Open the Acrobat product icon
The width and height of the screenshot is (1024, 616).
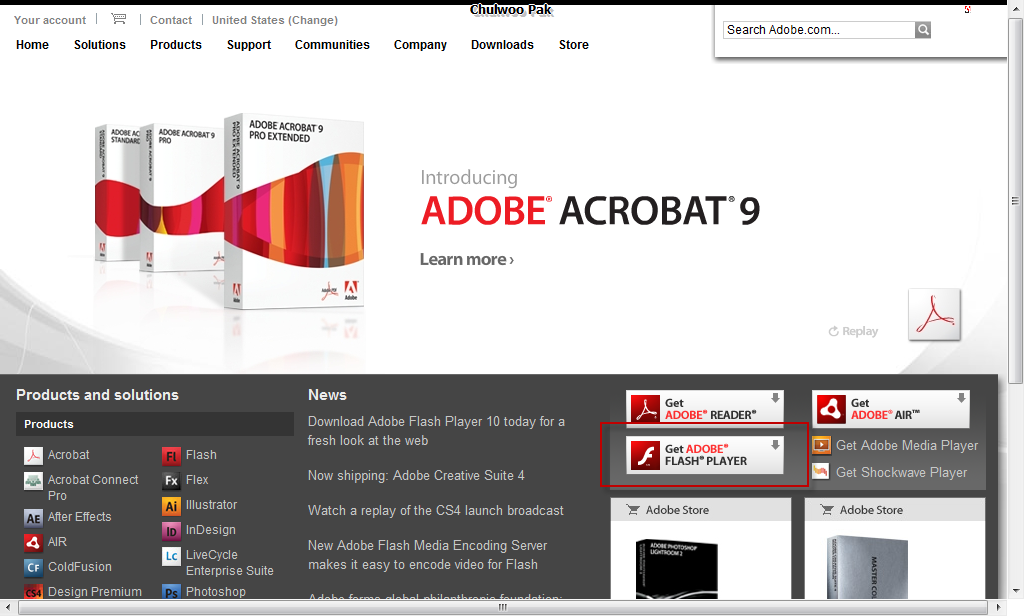[33, 455]
